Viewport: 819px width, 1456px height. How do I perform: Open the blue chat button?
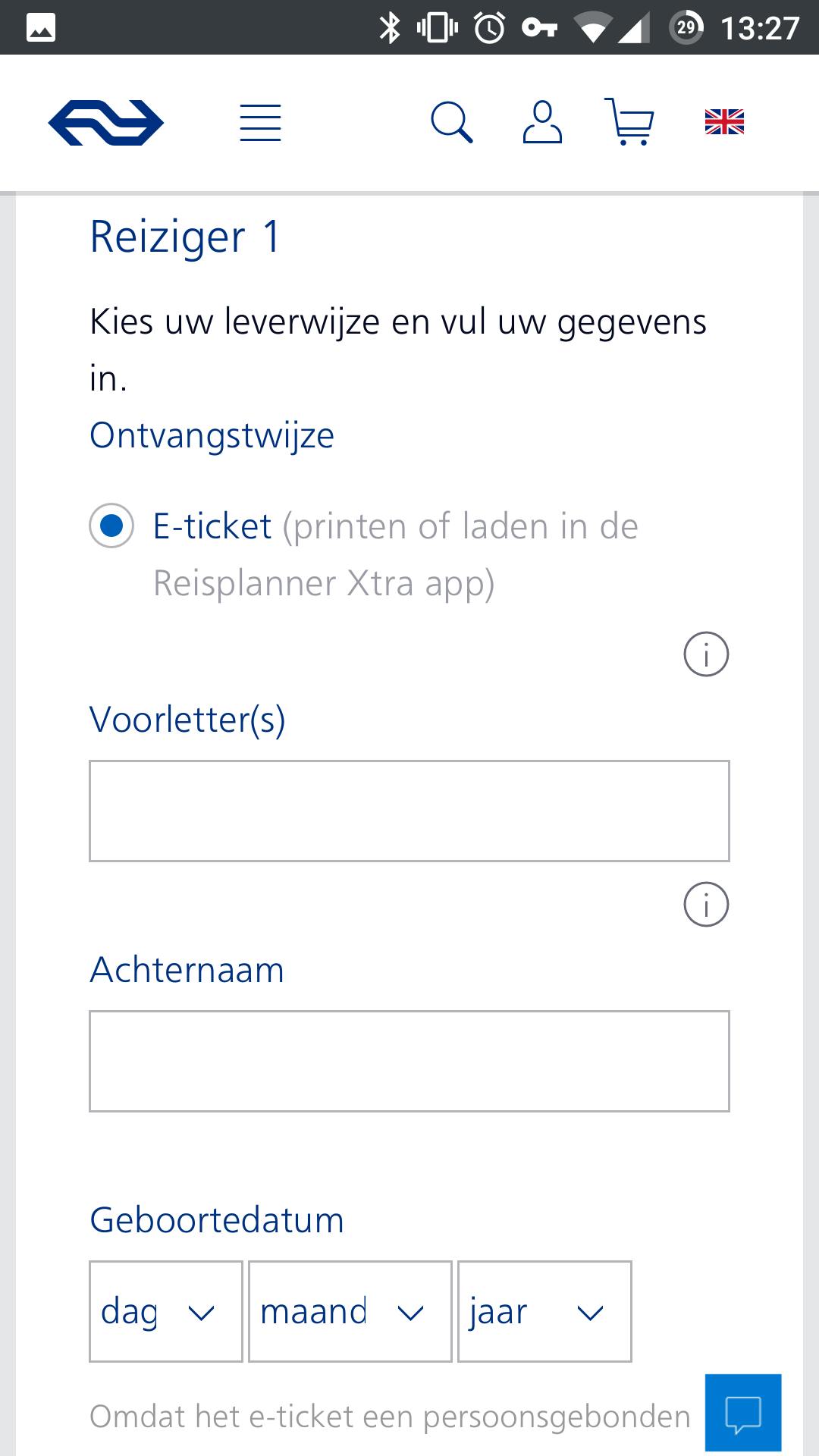[x=742, y=1412]
